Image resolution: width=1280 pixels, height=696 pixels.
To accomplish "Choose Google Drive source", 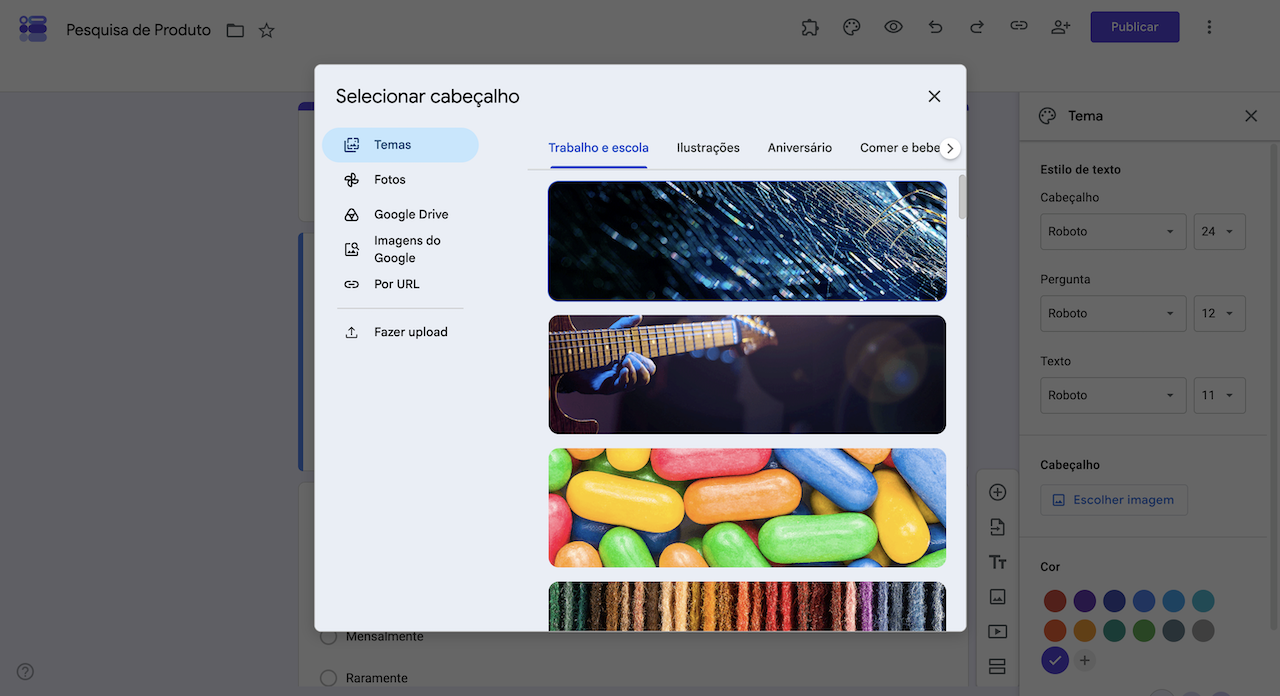I will coord(400,214).
